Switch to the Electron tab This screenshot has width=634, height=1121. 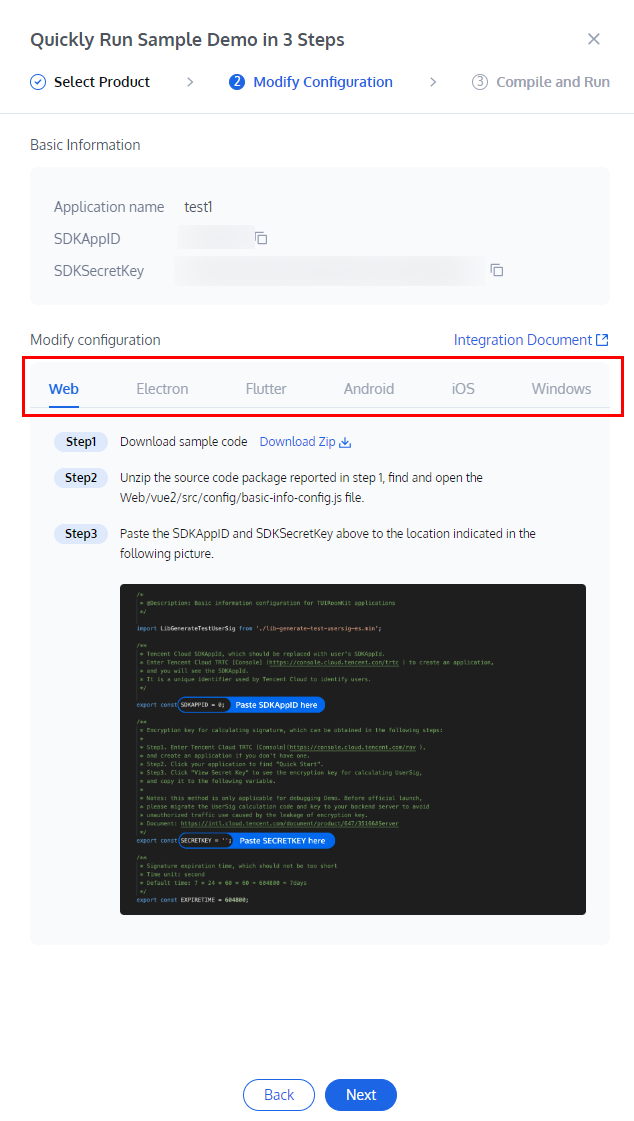pos(162,389)
